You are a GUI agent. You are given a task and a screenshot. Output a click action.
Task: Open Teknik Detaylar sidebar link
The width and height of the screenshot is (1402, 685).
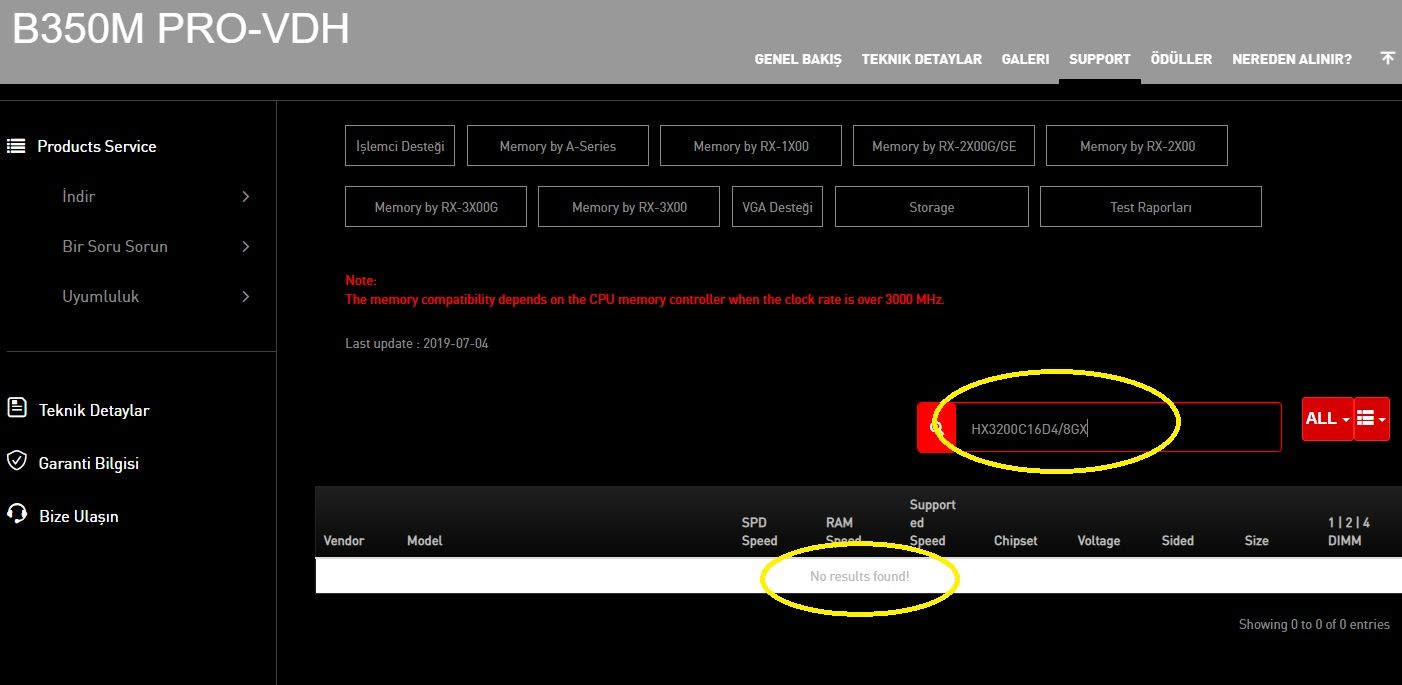(x=94, y=410)
